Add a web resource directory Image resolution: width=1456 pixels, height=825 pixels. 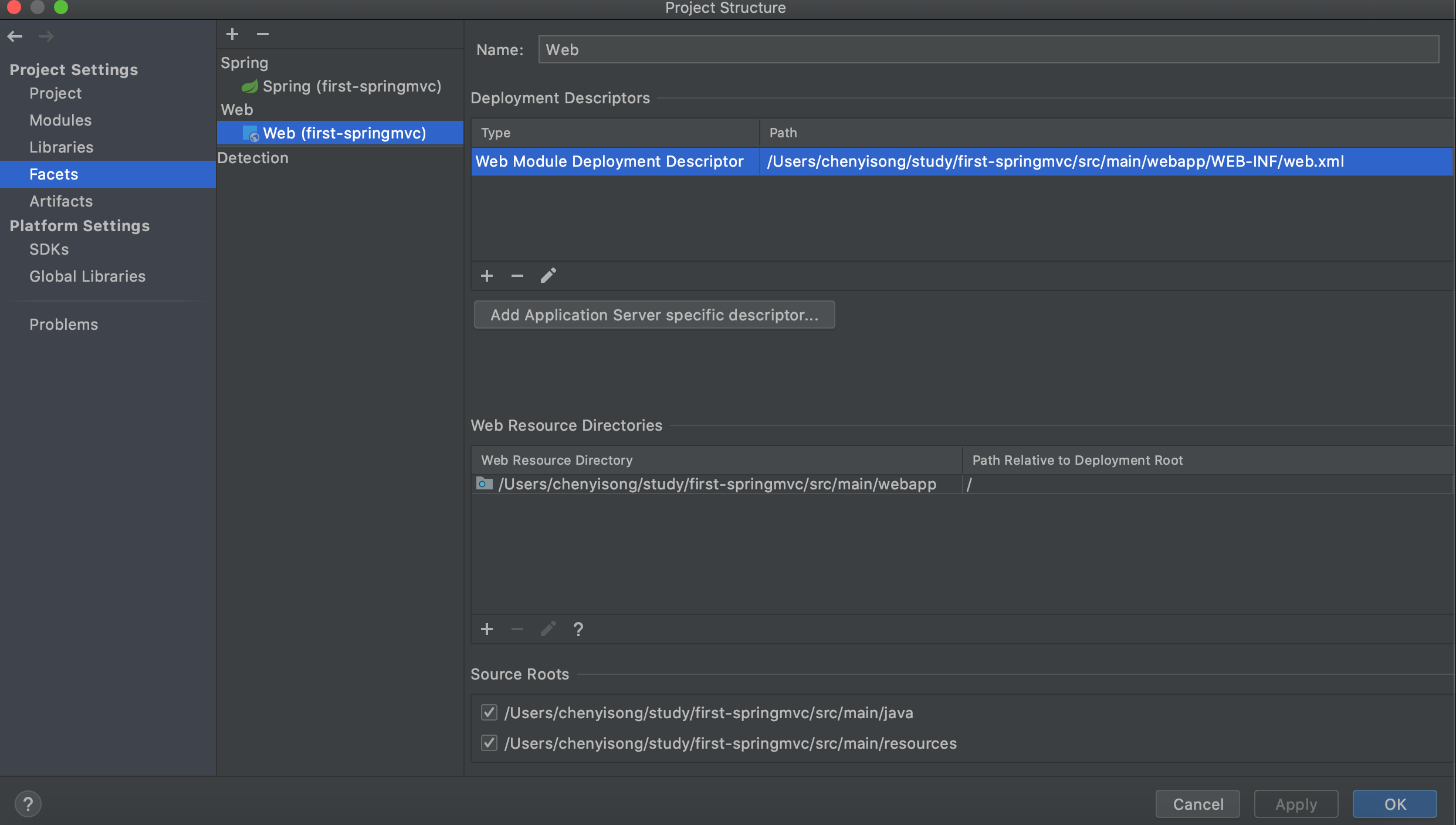(x=487, y=630)
